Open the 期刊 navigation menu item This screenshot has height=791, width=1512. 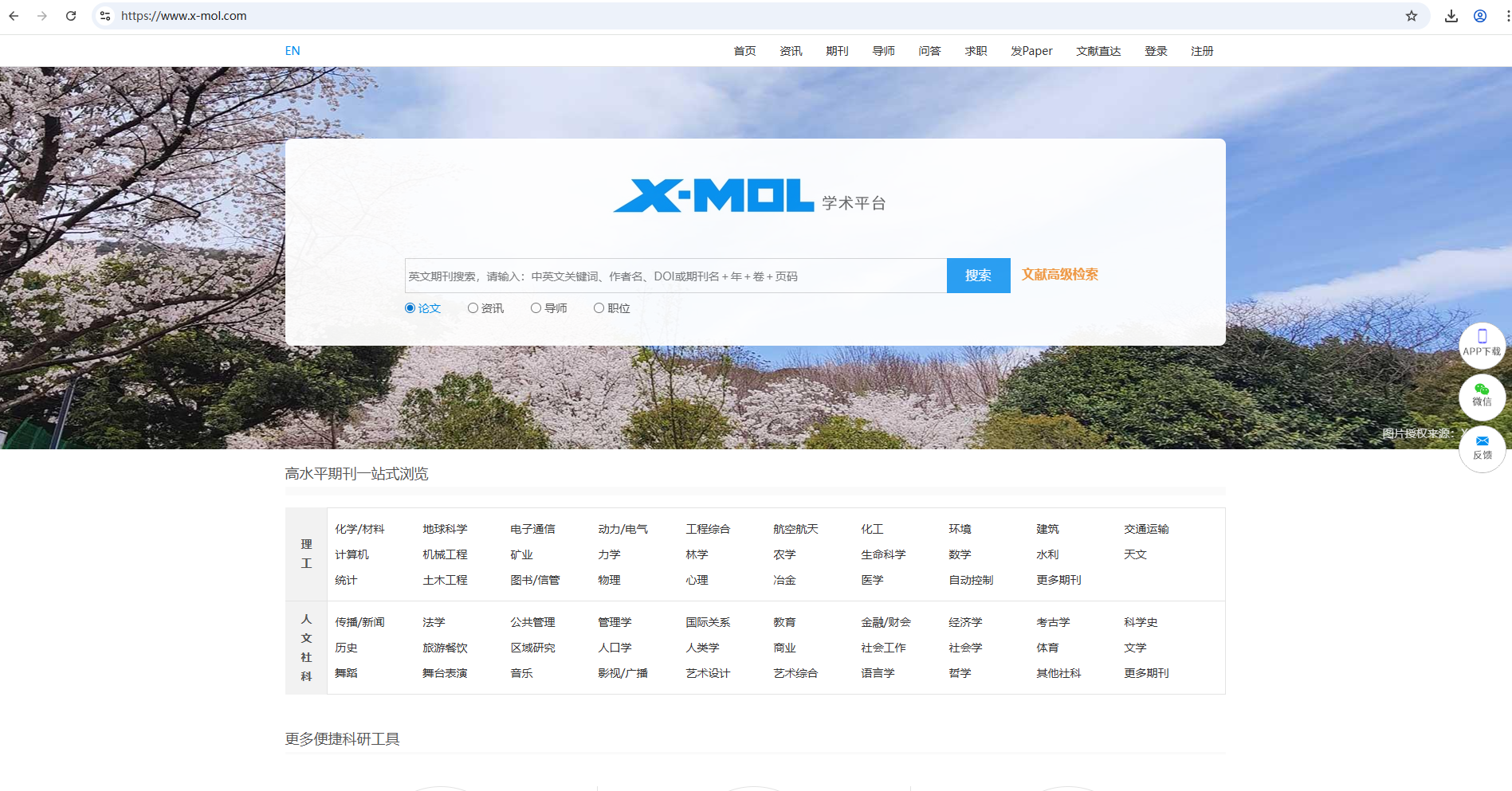(x=837, y=50)
